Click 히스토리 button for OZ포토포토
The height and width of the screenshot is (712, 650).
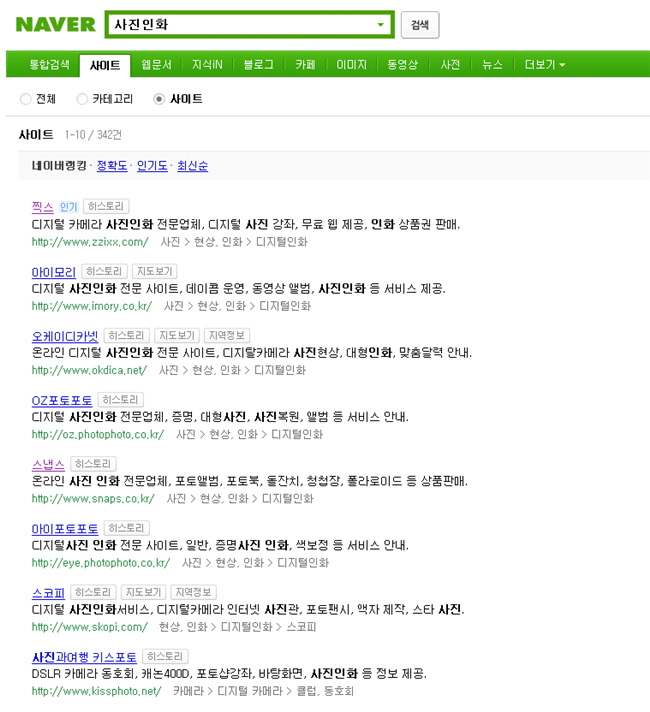pyautogui.click(x=121, y=400)
